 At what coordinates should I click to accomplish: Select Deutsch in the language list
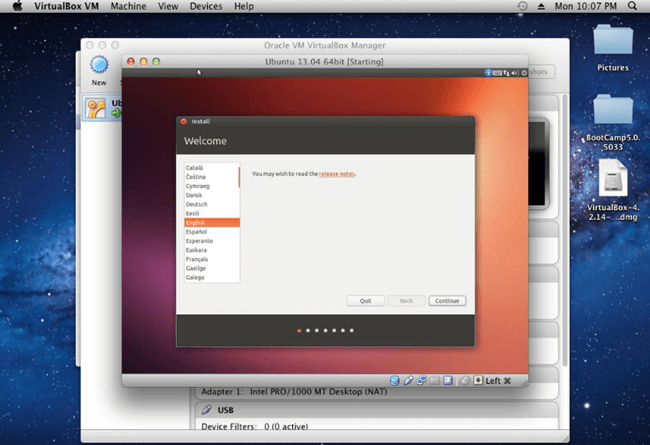212,204
